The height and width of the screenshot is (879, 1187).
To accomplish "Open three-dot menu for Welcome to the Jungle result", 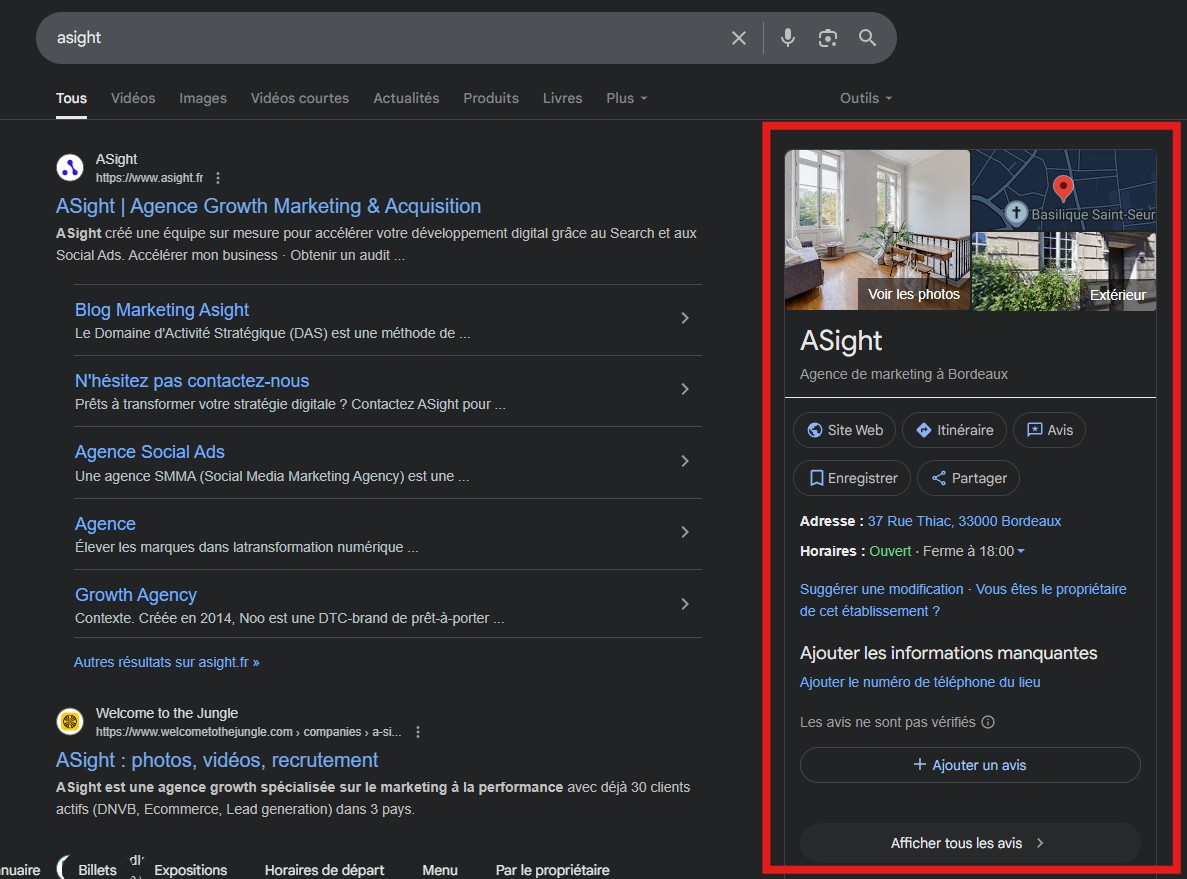I will [x=418, y=732].
